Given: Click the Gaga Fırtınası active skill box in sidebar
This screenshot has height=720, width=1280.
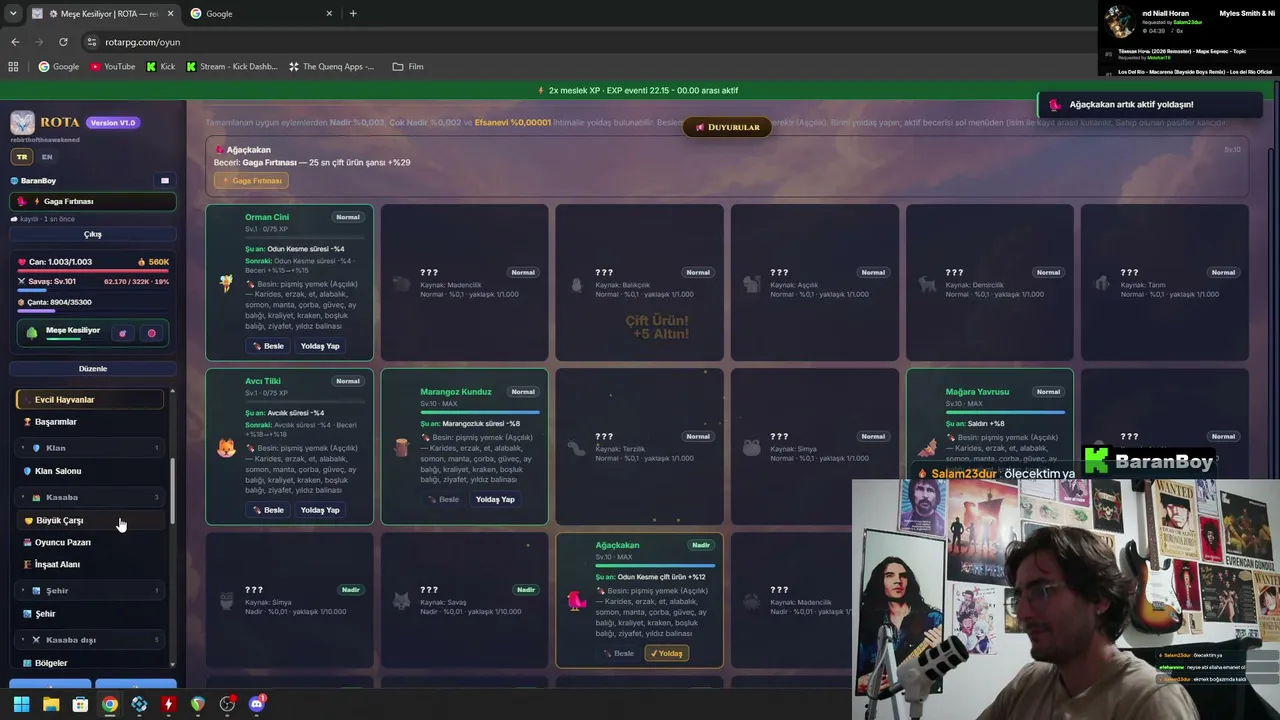Looking at the screenshot, I should click(x=93, y=201).
